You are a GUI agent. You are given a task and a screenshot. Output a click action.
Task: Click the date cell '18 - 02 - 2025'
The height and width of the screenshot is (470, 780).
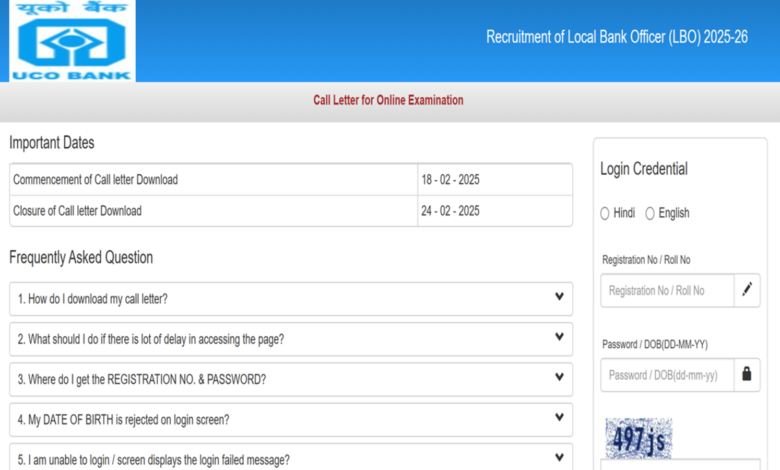point(495,180)
